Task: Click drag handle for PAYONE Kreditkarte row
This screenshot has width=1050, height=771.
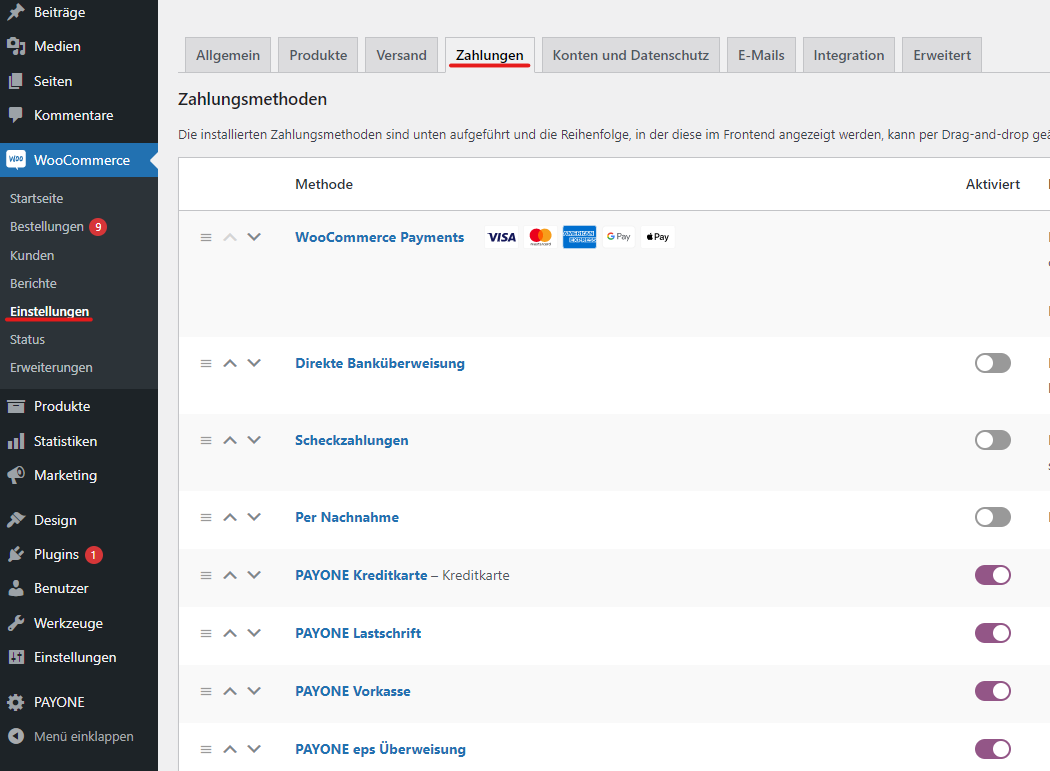Action: pos(206,575)
